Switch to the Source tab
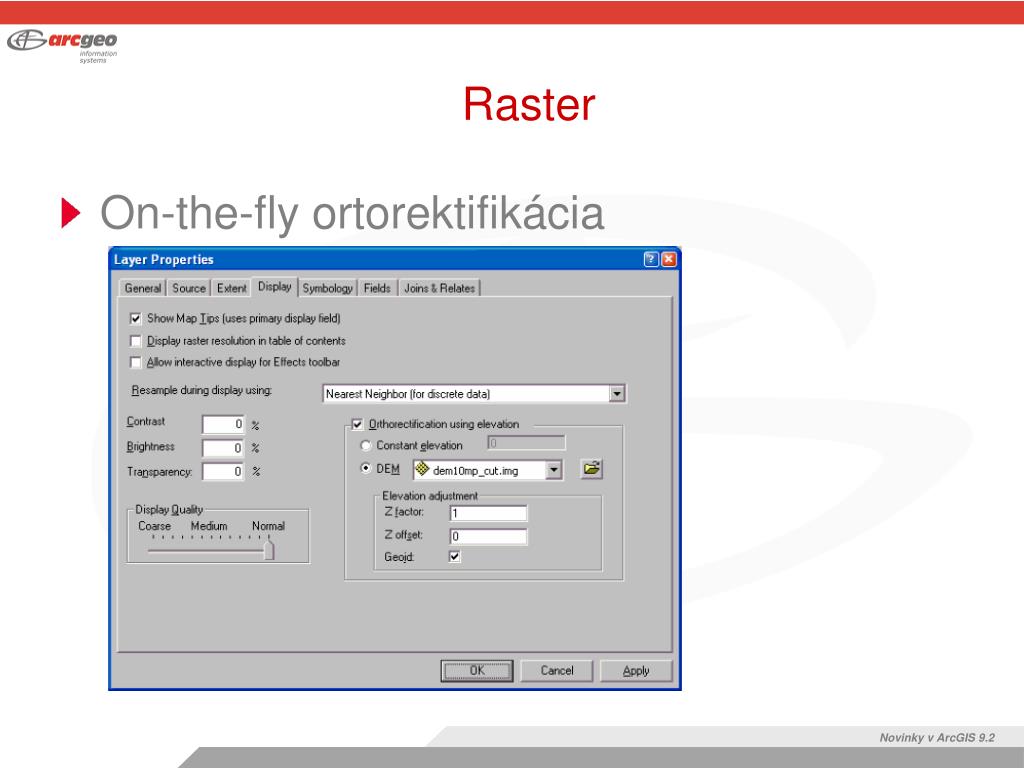This screenshot has width=1024, height=768. [189, 288]
